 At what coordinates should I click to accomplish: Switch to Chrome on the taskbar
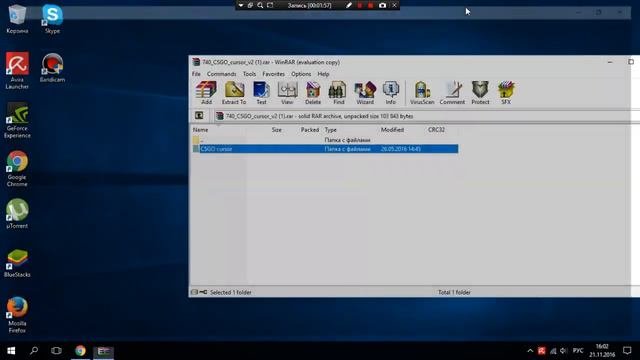80,351
